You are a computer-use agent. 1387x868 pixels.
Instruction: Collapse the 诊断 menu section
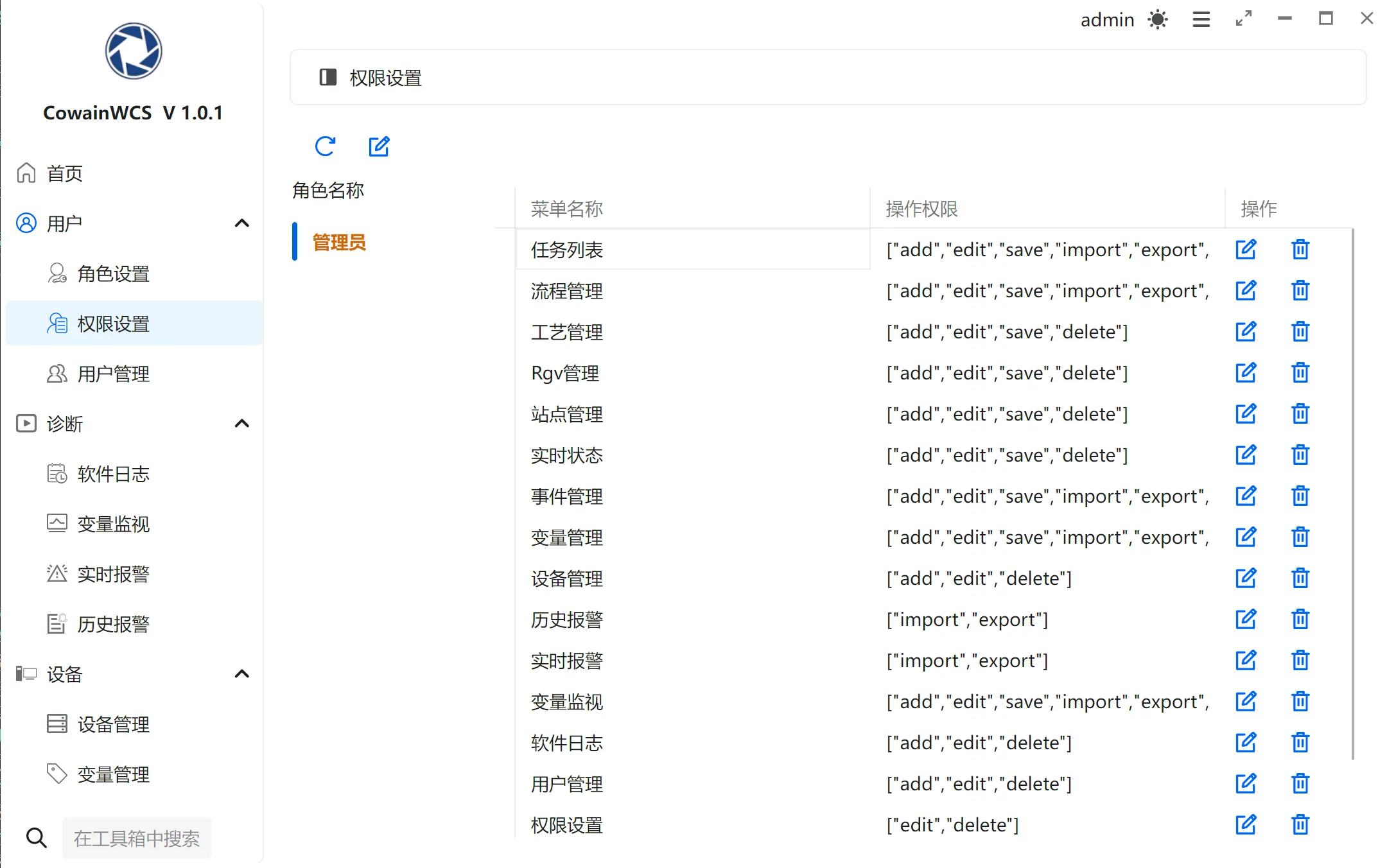[241, 424]
